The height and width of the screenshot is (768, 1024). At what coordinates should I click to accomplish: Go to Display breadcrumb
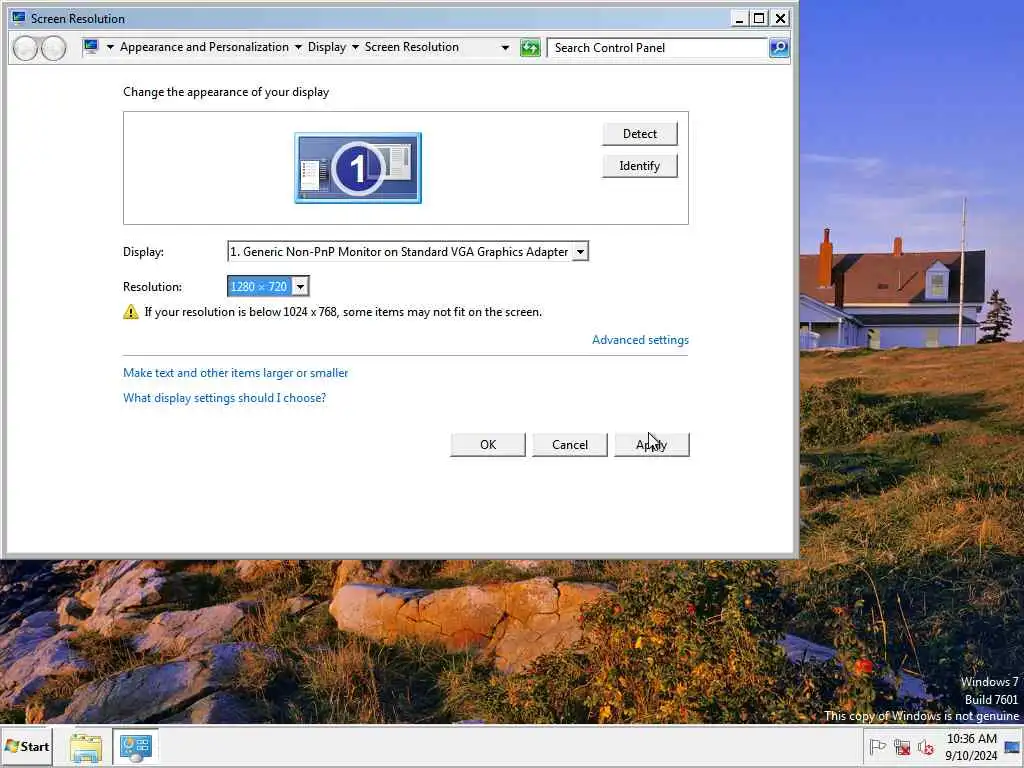[x=327, y=47]
